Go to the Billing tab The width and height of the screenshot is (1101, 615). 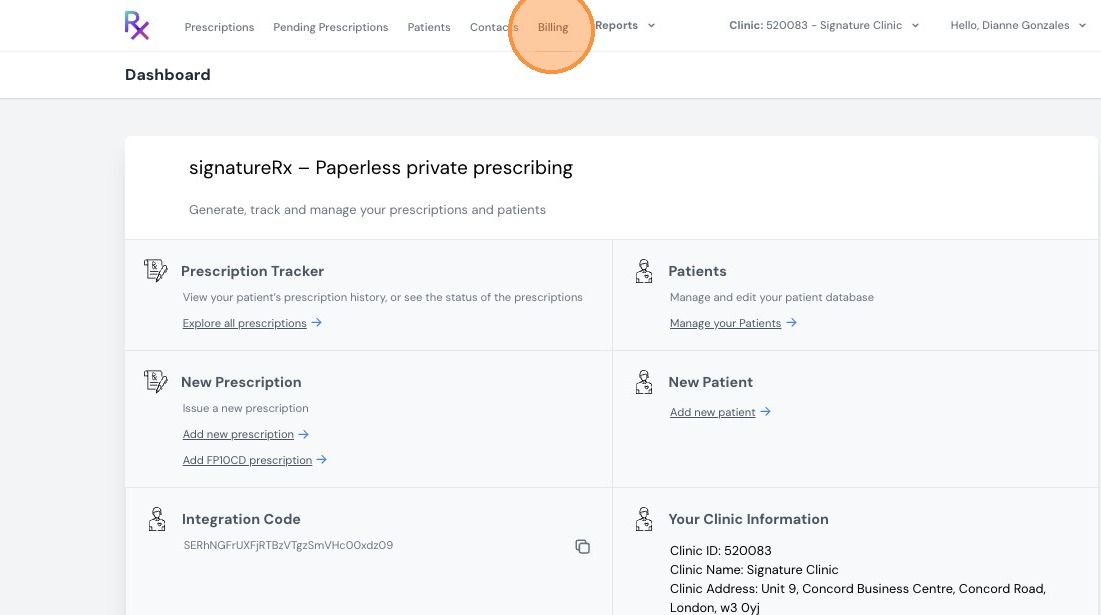point(553,27)
